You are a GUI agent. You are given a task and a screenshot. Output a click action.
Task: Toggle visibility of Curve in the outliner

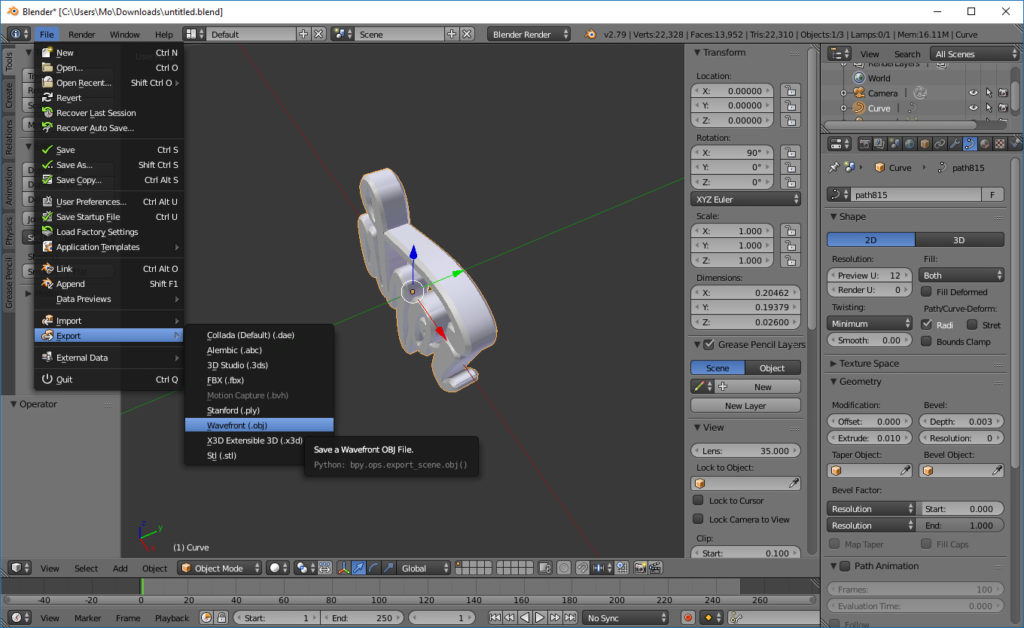(x=973, y=108)
